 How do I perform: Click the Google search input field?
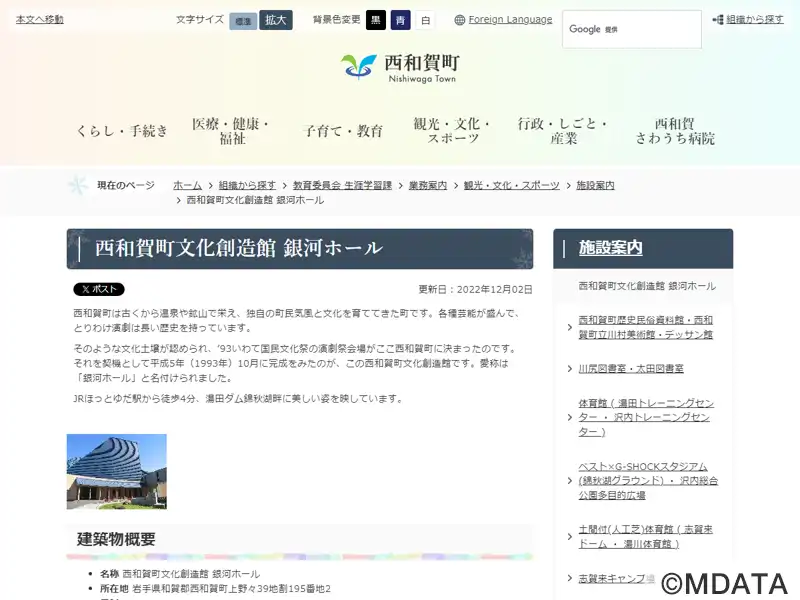point(631,29)
